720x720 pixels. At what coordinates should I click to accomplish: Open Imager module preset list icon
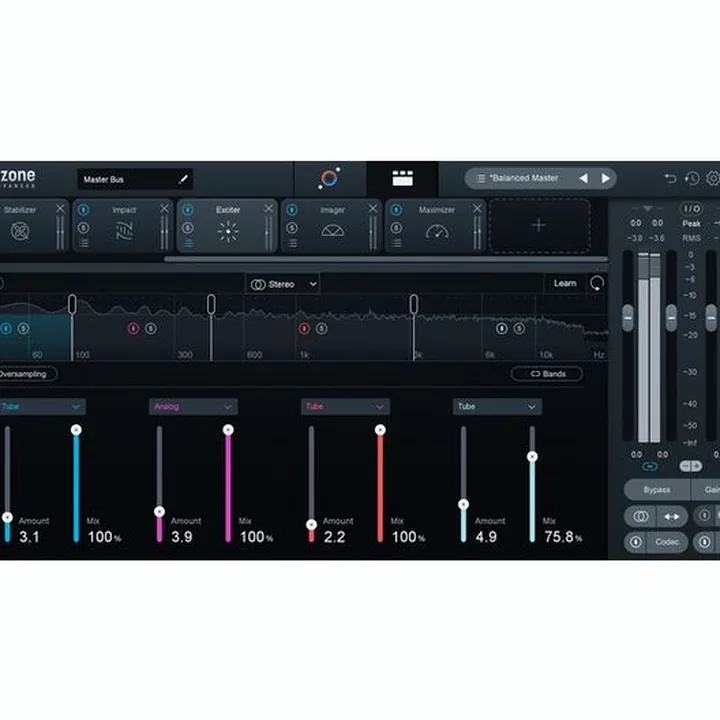click(x=292, y=243)
